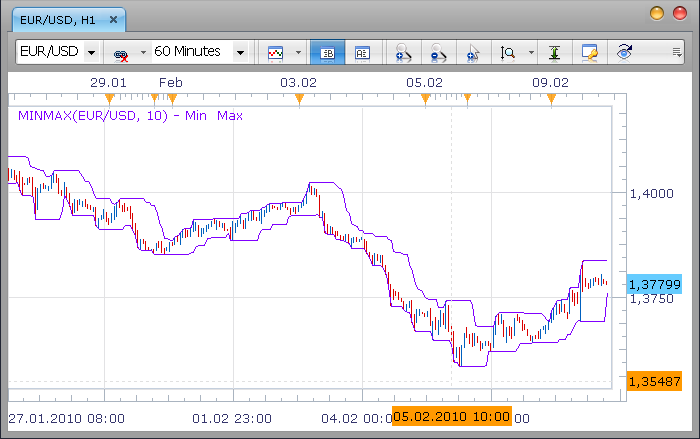Toggle the Bid price display button

point(327,53)
